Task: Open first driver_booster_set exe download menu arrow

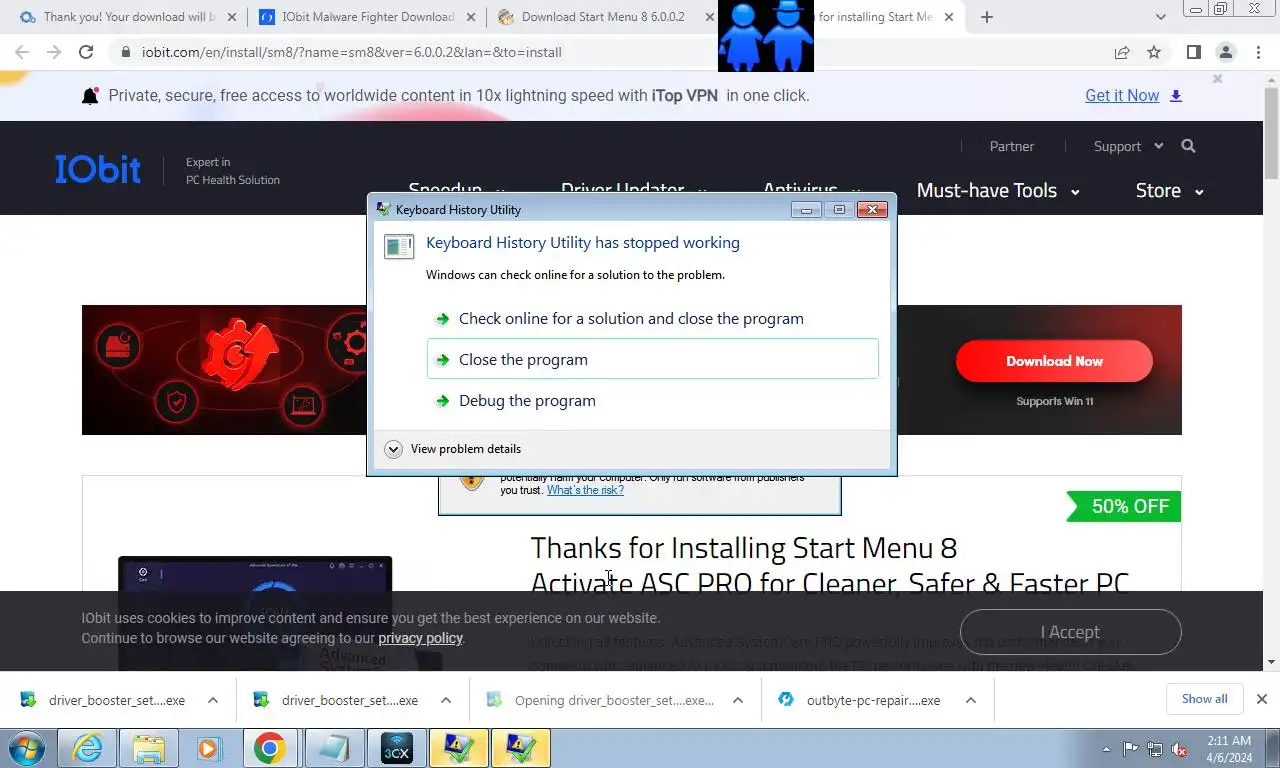Action: [213, 700]
